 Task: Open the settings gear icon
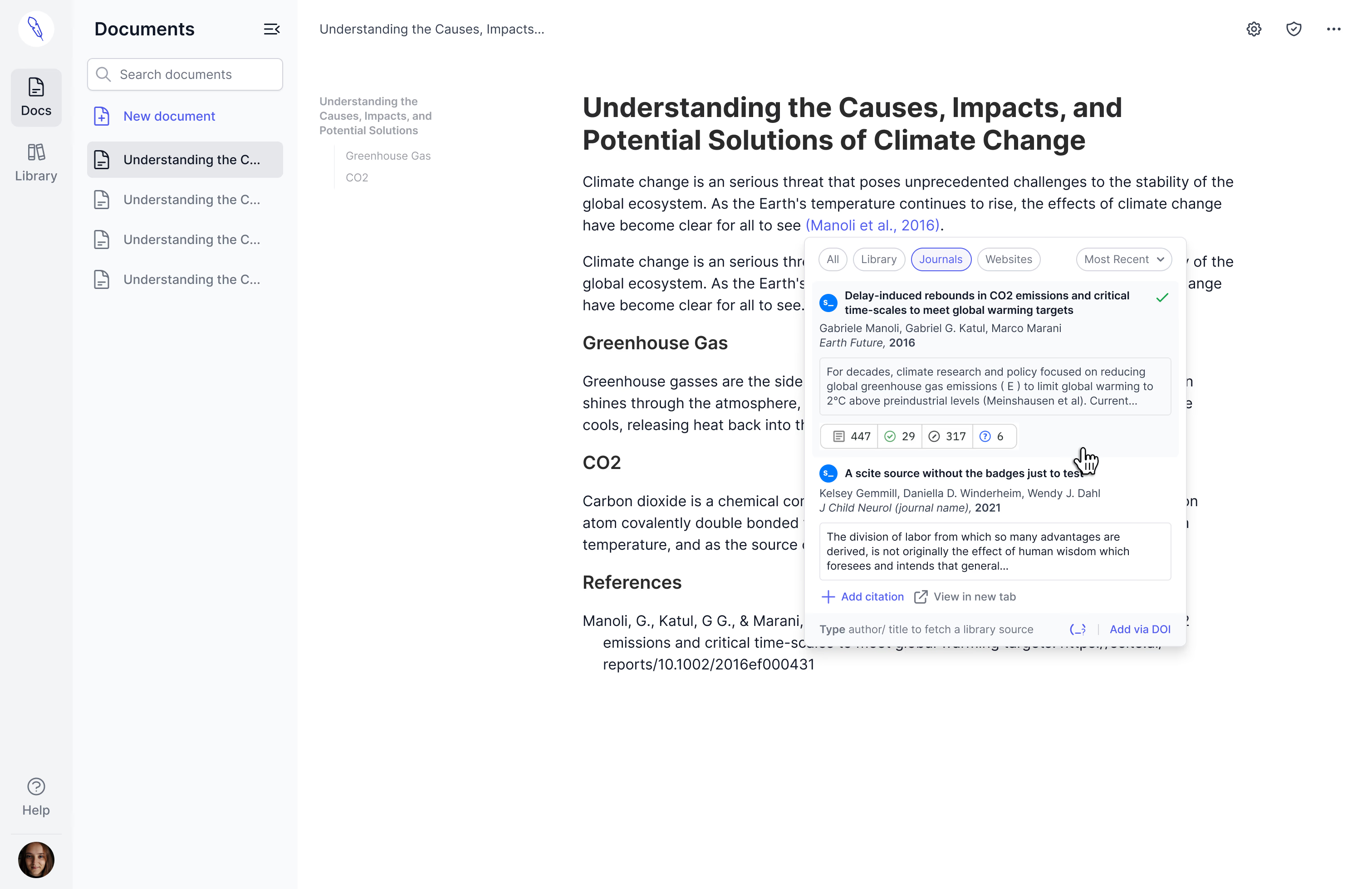coord(1253,29)
